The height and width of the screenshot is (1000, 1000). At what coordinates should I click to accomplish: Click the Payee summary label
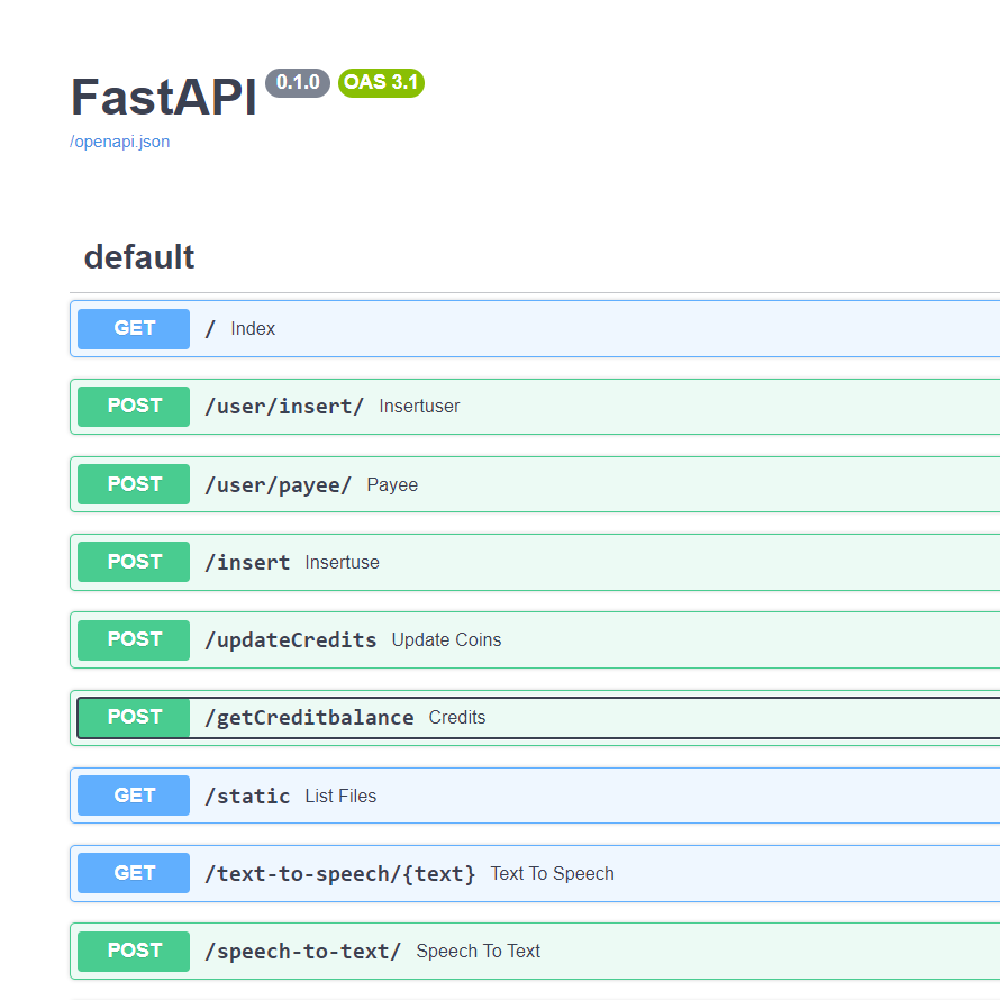(392, 485)
